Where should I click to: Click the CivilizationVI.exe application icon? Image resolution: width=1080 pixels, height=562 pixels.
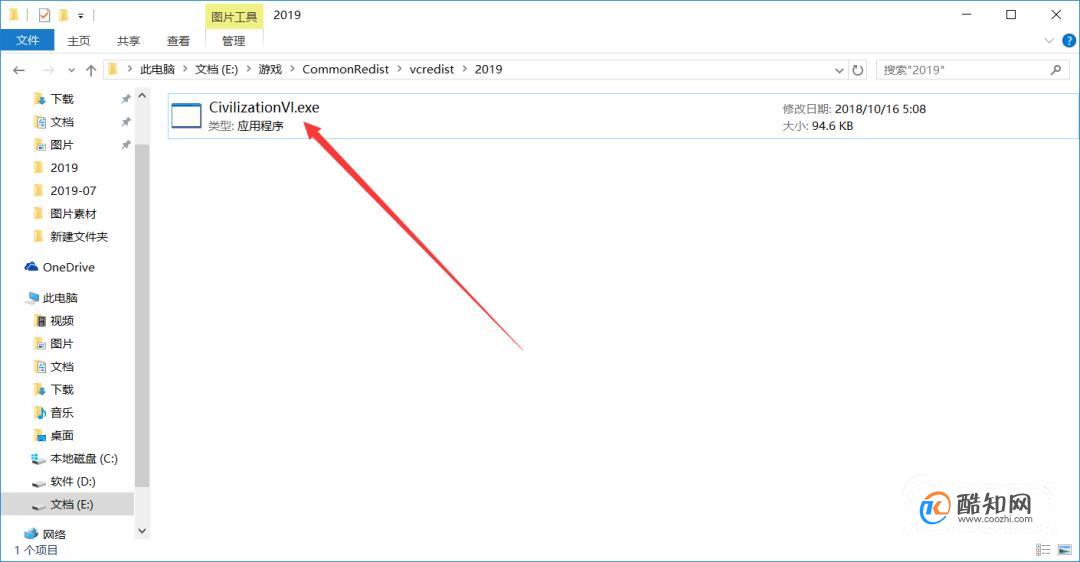coord(186,116)
